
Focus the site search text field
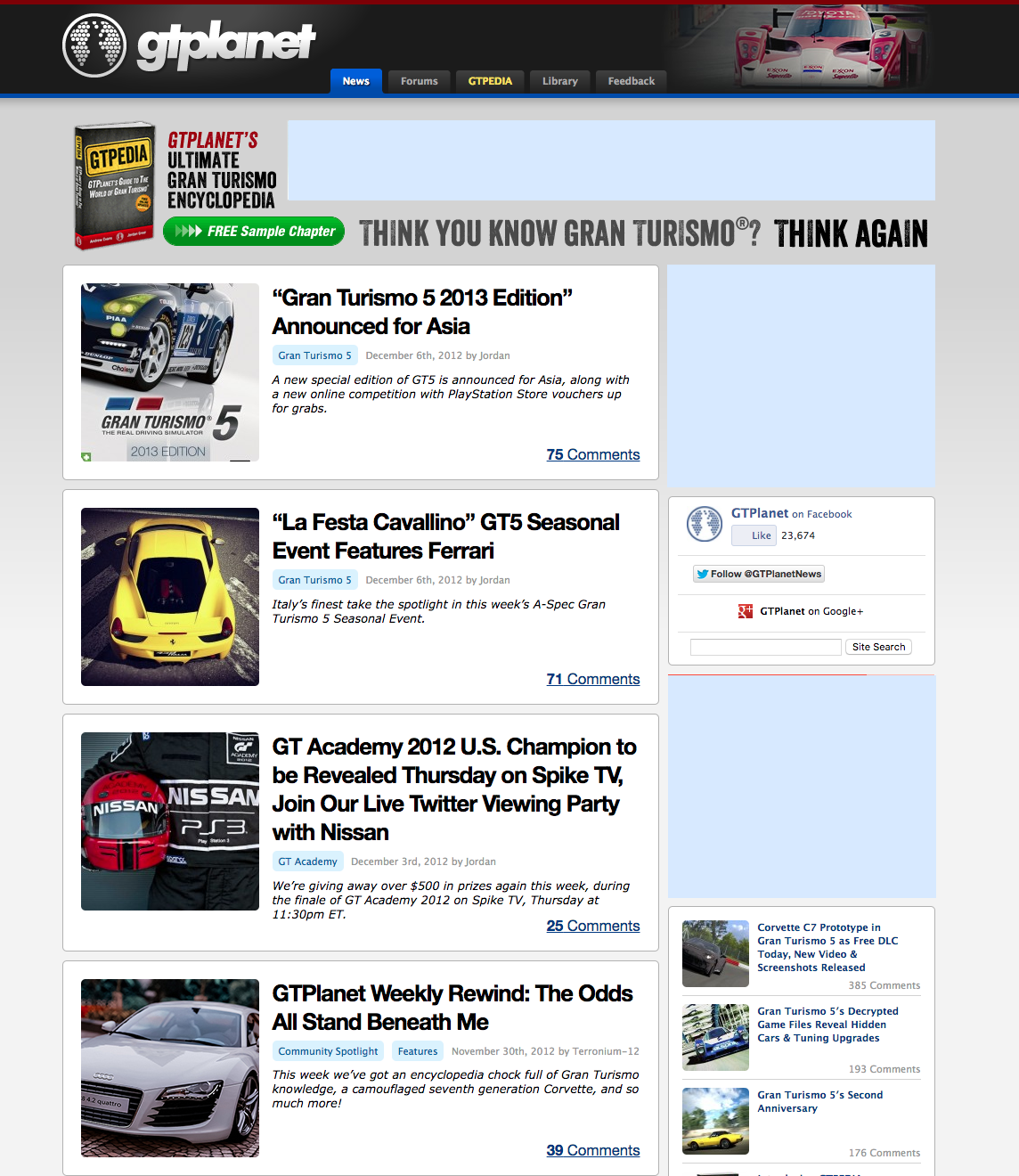tap(766, 647)
